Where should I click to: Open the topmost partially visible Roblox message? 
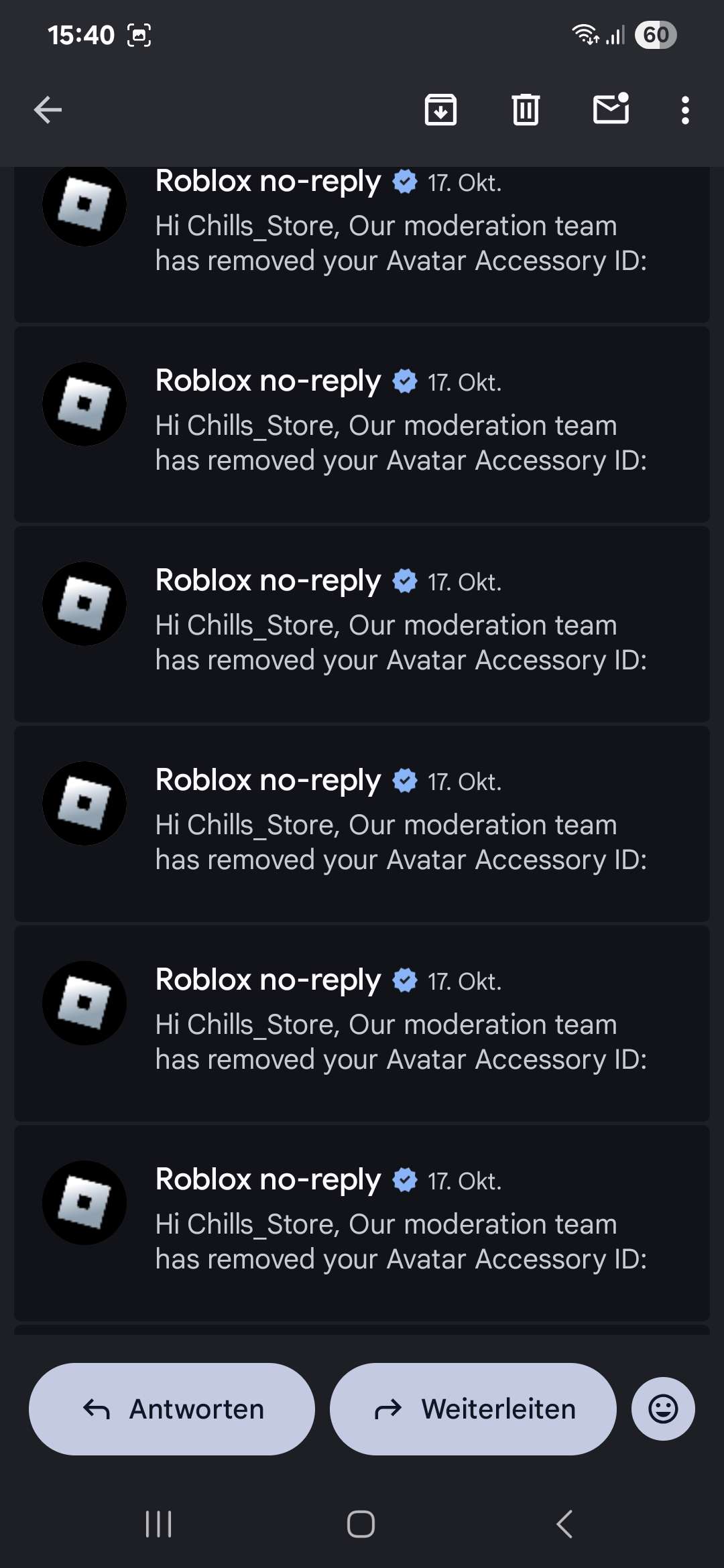[x=362, y=245]
